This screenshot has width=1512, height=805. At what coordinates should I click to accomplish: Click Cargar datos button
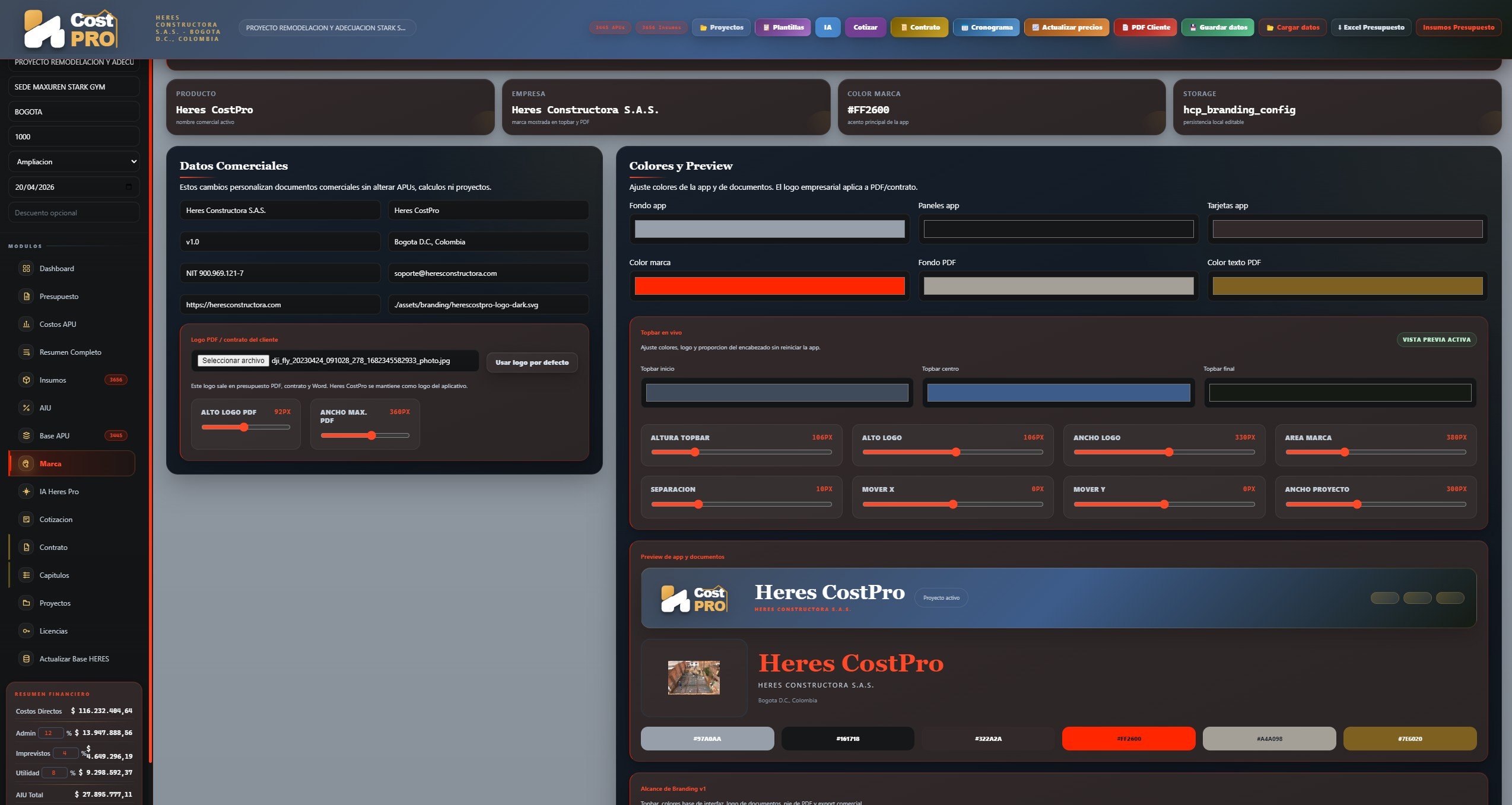coord(1292,27)
